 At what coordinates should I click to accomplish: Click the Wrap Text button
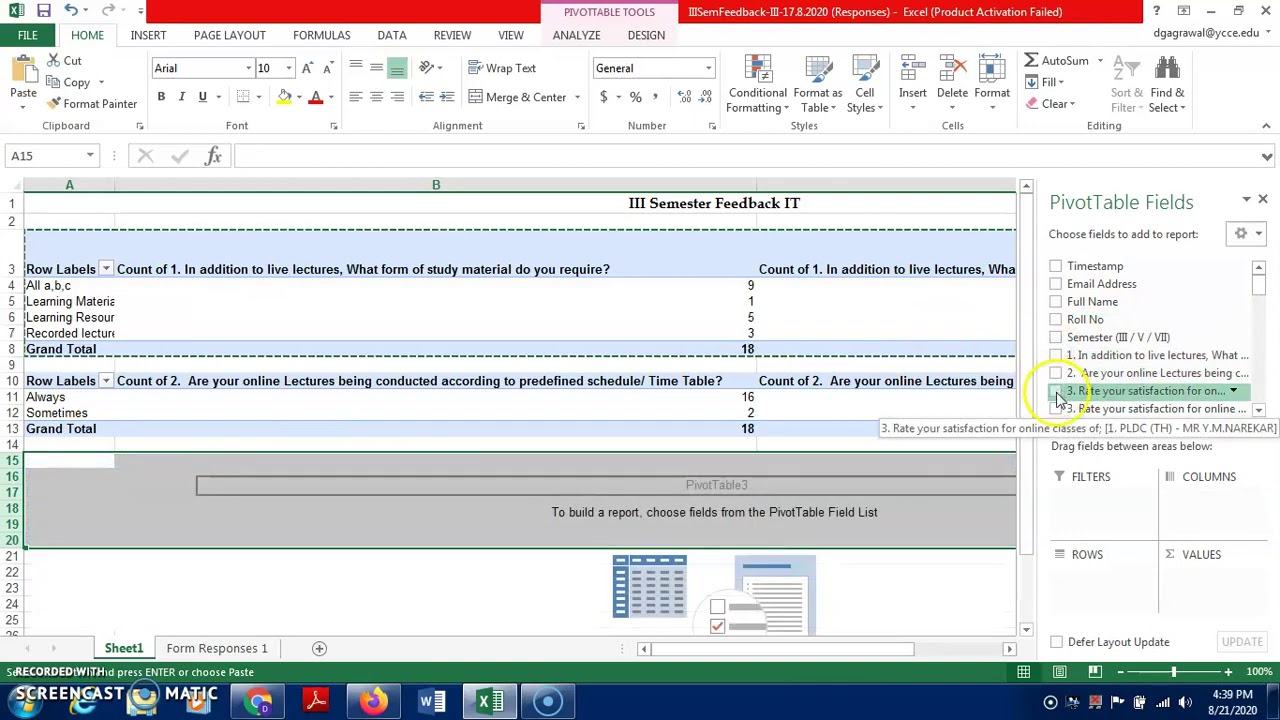[501, 68]
